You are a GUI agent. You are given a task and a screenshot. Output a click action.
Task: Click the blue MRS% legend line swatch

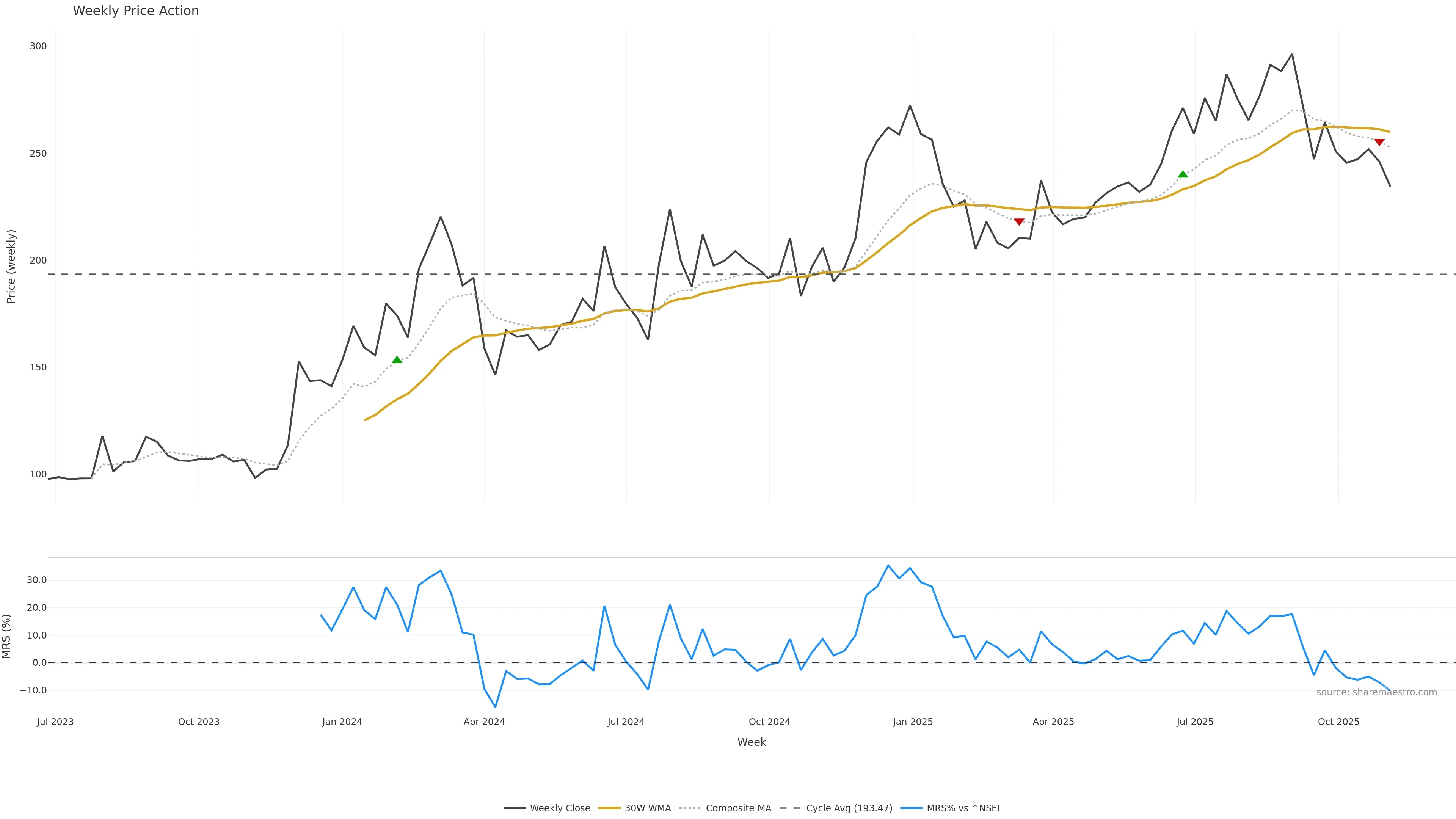(911, 808)
